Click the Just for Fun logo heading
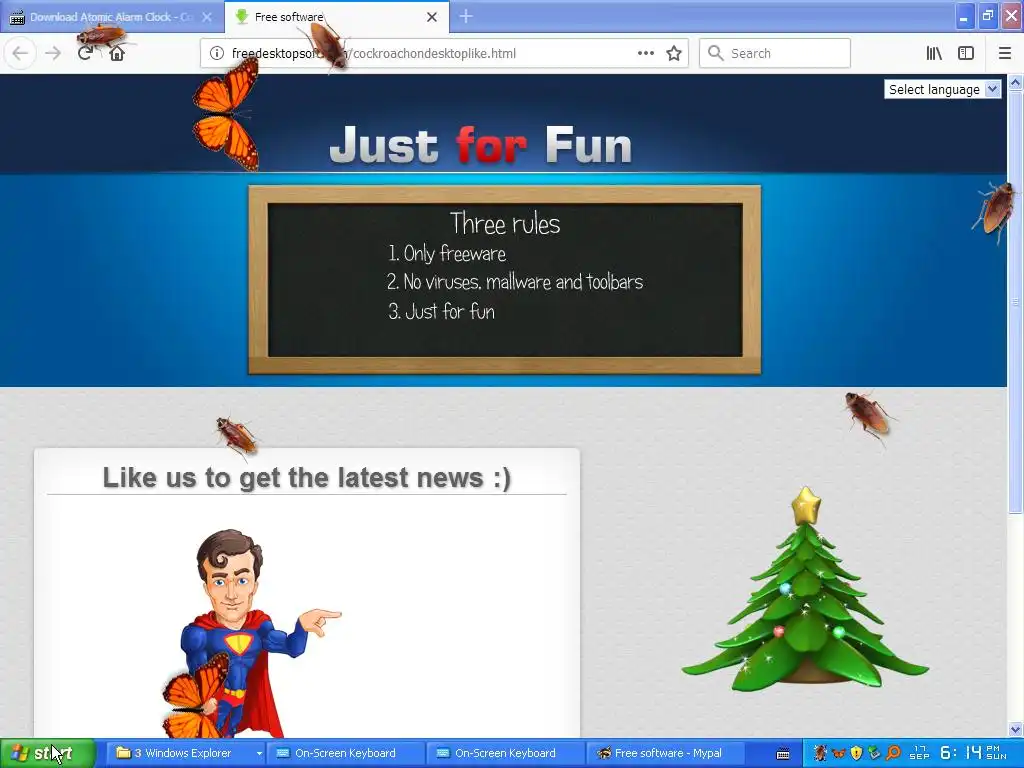Screen dimensions: 1024x768 [x=481, y=144]
